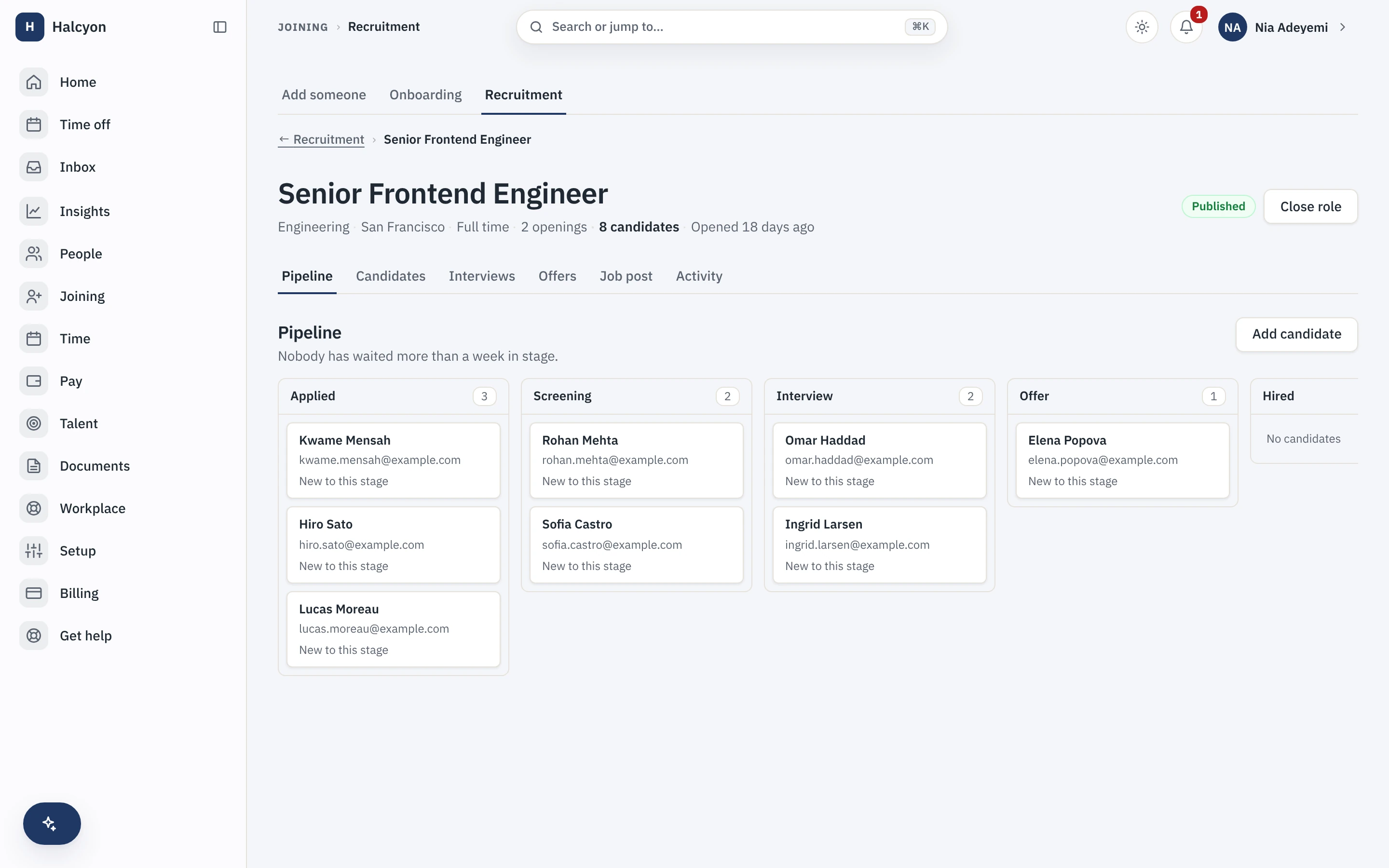Screen dimensions: 1389x868
Task: Expand the Nia Adeyemi account menu
Action: click(1283, 27)
